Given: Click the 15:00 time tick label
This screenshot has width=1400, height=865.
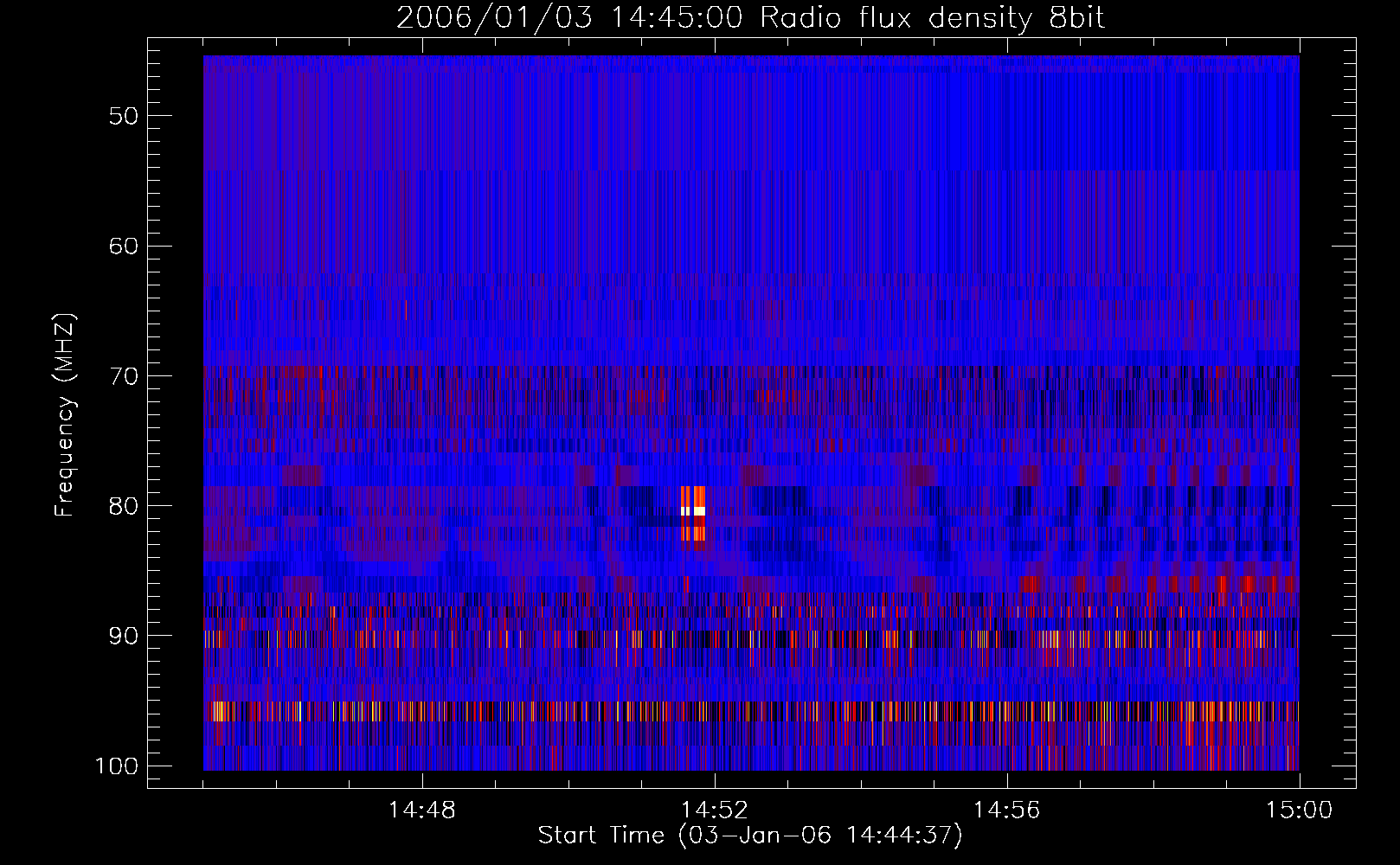Looking at the screenshot, I should coord(1300,811).
